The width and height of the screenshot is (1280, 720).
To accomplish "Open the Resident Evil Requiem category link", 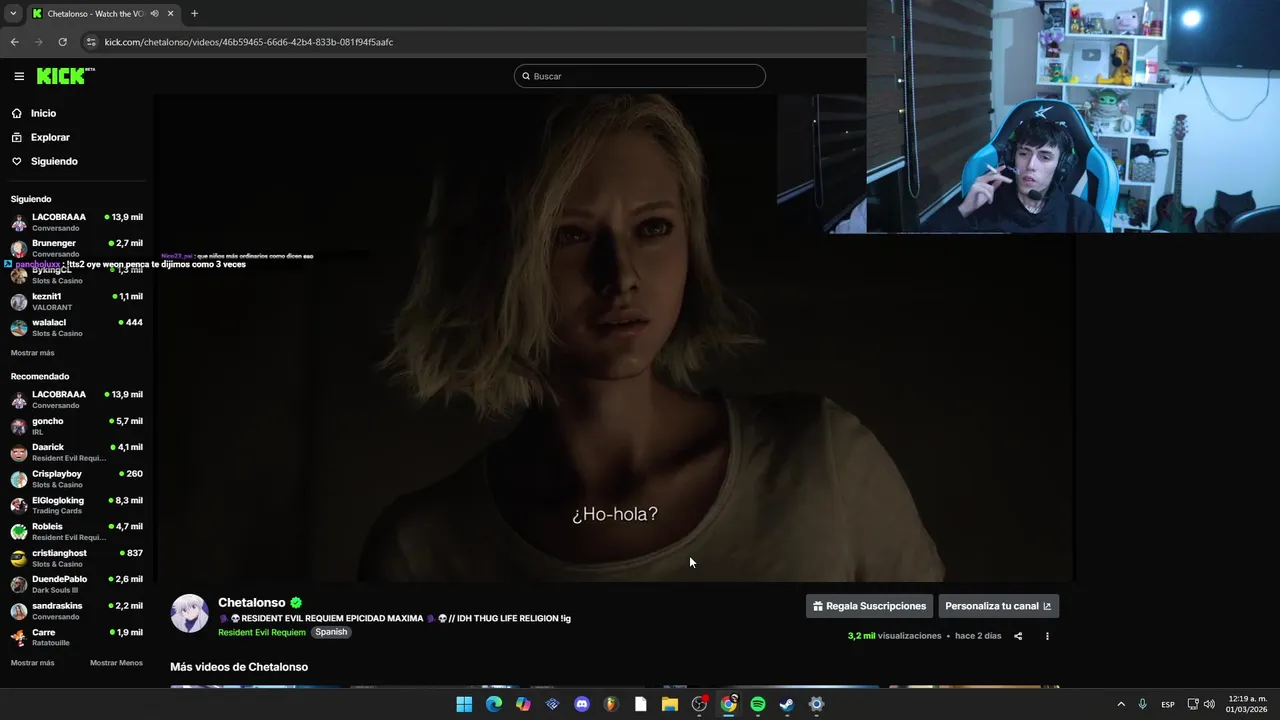I will click(262, 632).
